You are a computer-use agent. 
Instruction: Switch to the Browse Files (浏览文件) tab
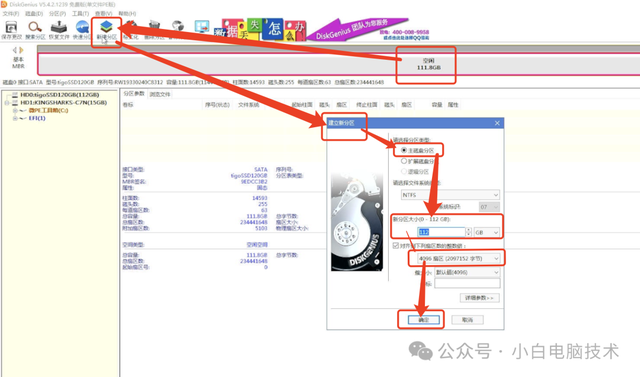[x=160, y=94]
